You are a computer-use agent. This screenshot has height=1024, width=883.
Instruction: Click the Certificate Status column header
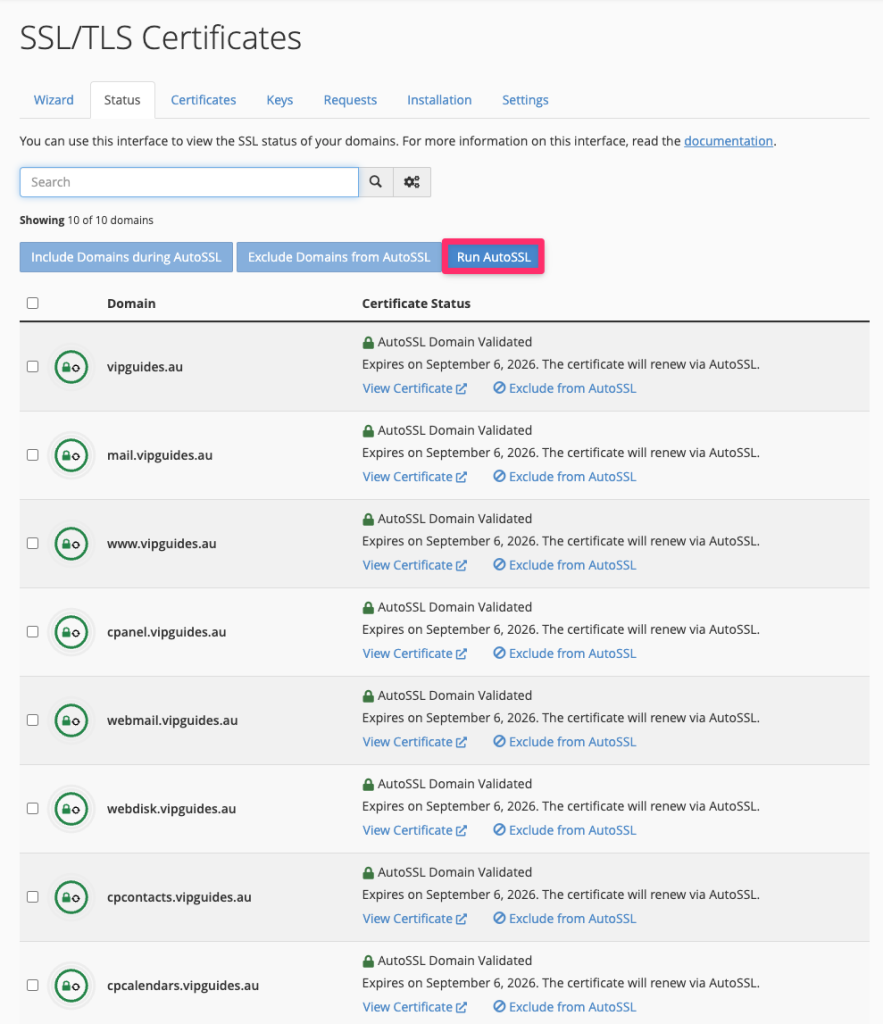click(x=416, y=304)
